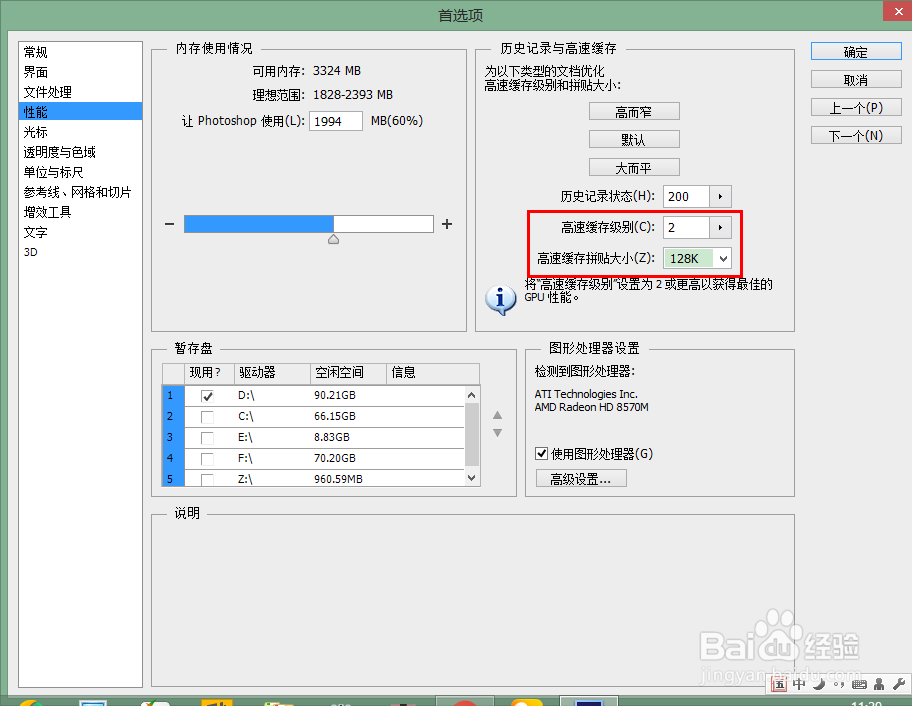Click the memory usage slider bar

click(309, 224)
